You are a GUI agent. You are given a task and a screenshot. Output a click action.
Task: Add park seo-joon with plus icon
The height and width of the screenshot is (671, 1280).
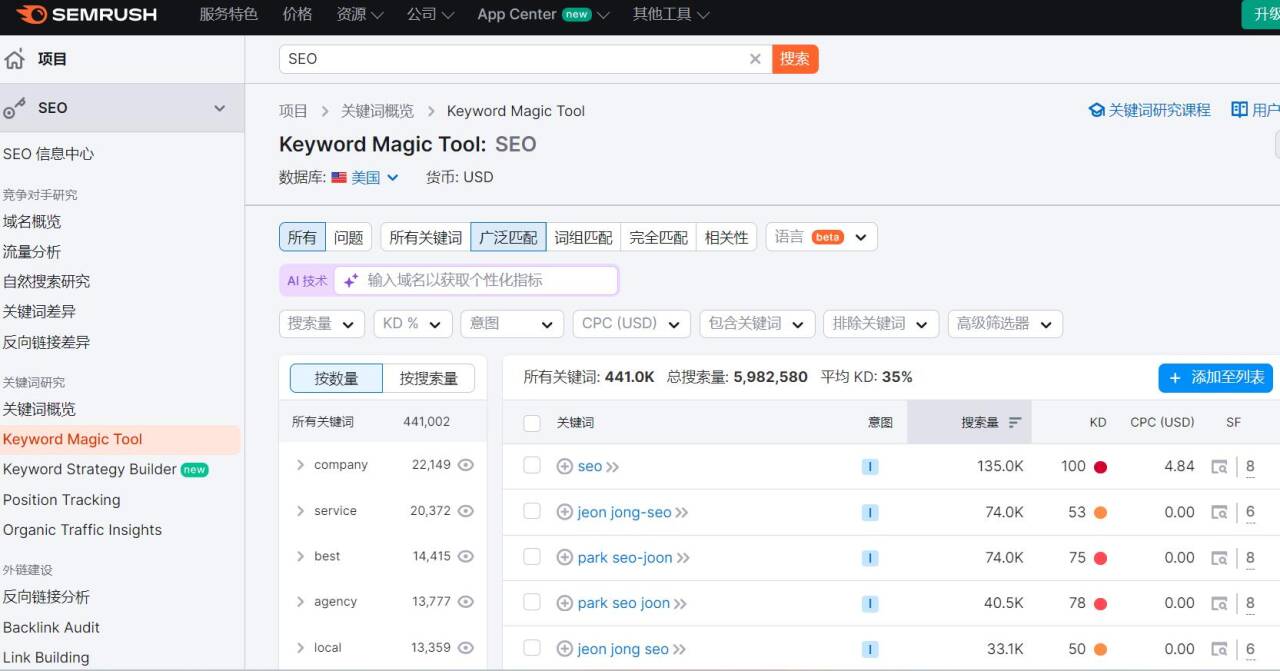click(x=564, y=558)
